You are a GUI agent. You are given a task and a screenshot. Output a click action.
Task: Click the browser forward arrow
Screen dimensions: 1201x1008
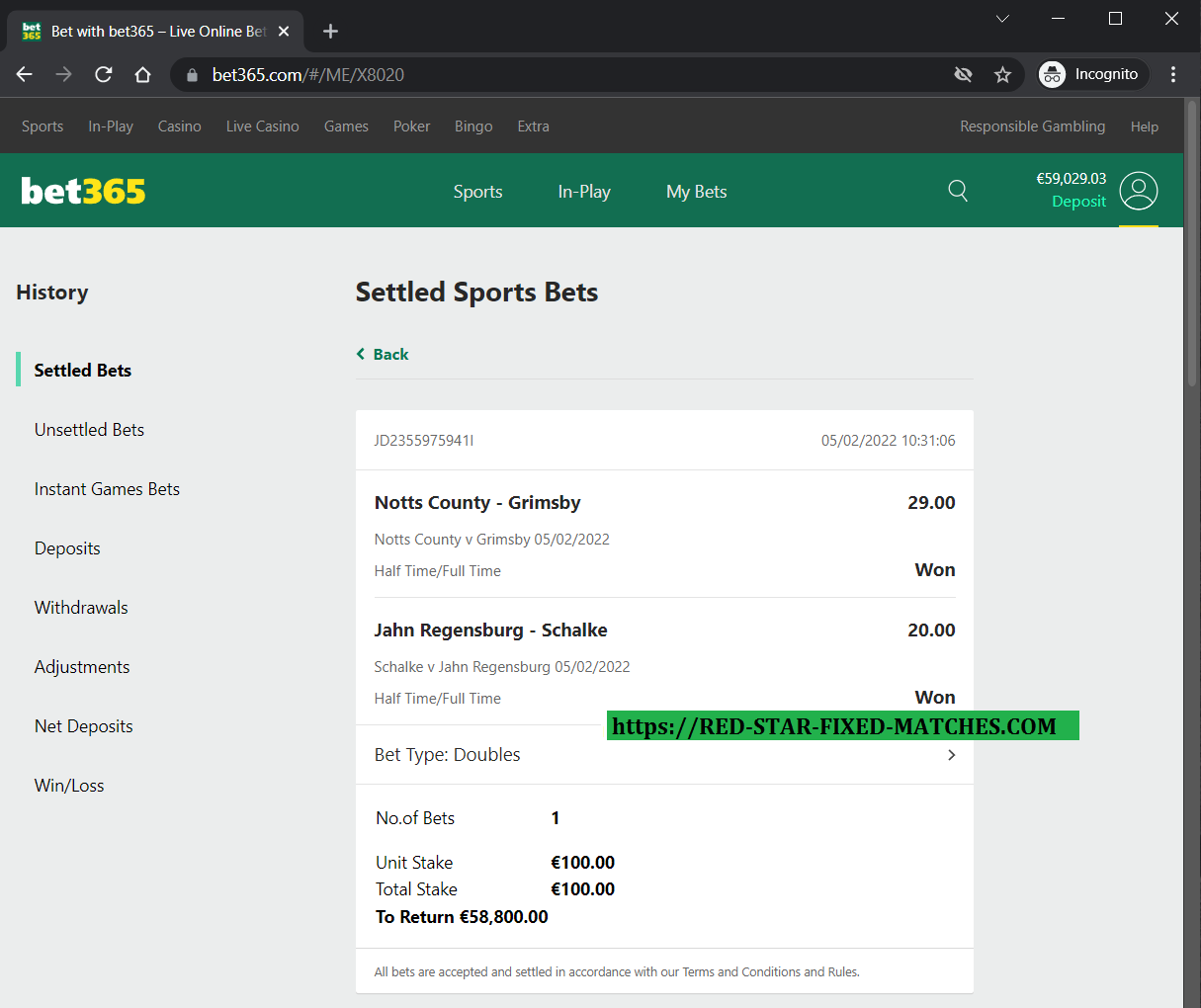click(64, 75)
